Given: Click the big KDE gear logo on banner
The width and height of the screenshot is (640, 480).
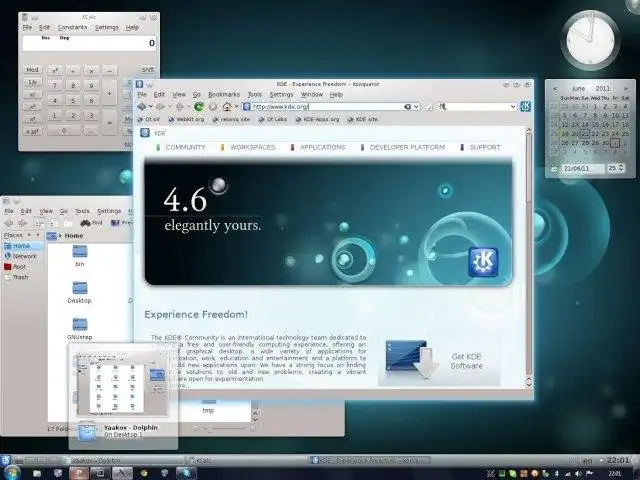Looking at the screenshot, I should coord(484,261).
